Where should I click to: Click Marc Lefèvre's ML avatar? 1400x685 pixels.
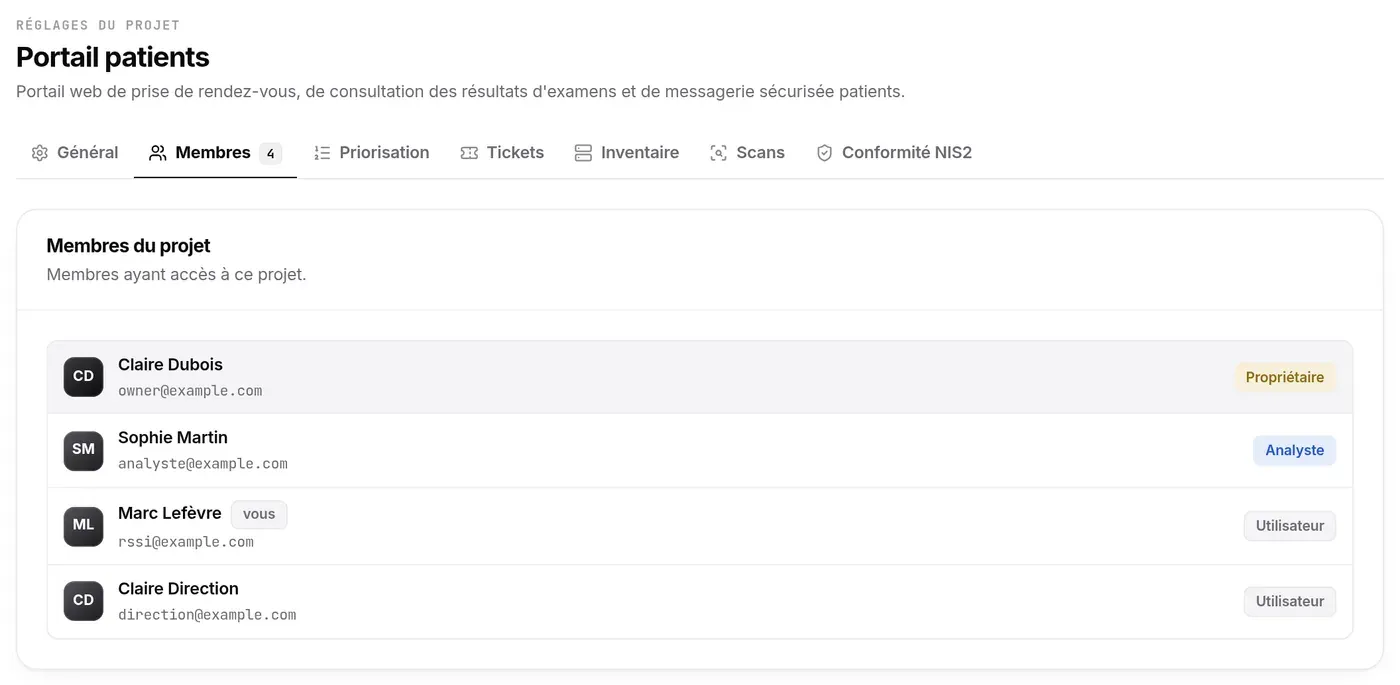(x=83, y=526)
